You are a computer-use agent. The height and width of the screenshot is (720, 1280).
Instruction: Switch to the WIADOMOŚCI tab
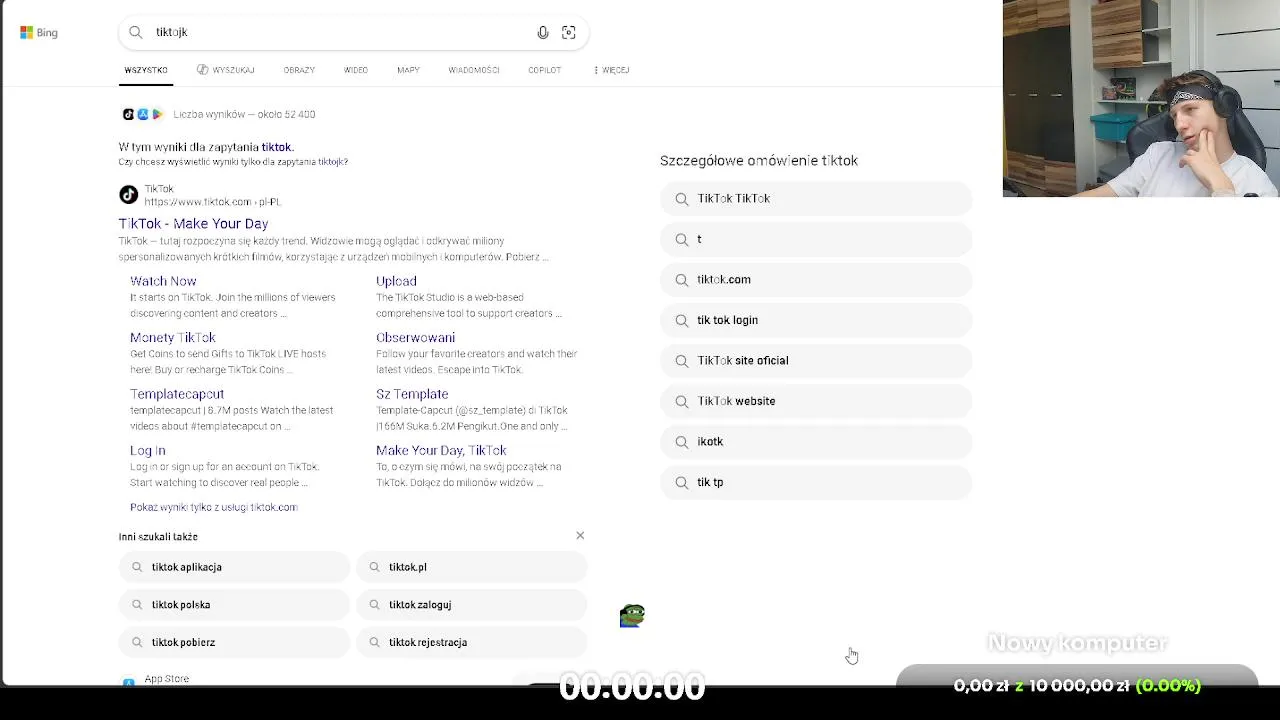pos(474,70)
